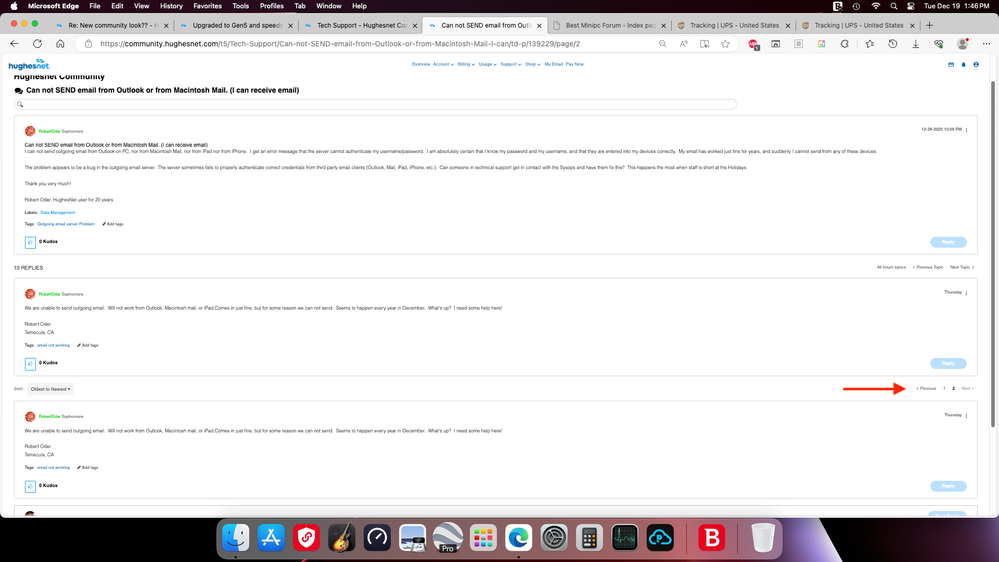Image resolution: width=999 pixels, height=562 pixels.
Task: Open the Data Management label link
Action: [57, 212]
